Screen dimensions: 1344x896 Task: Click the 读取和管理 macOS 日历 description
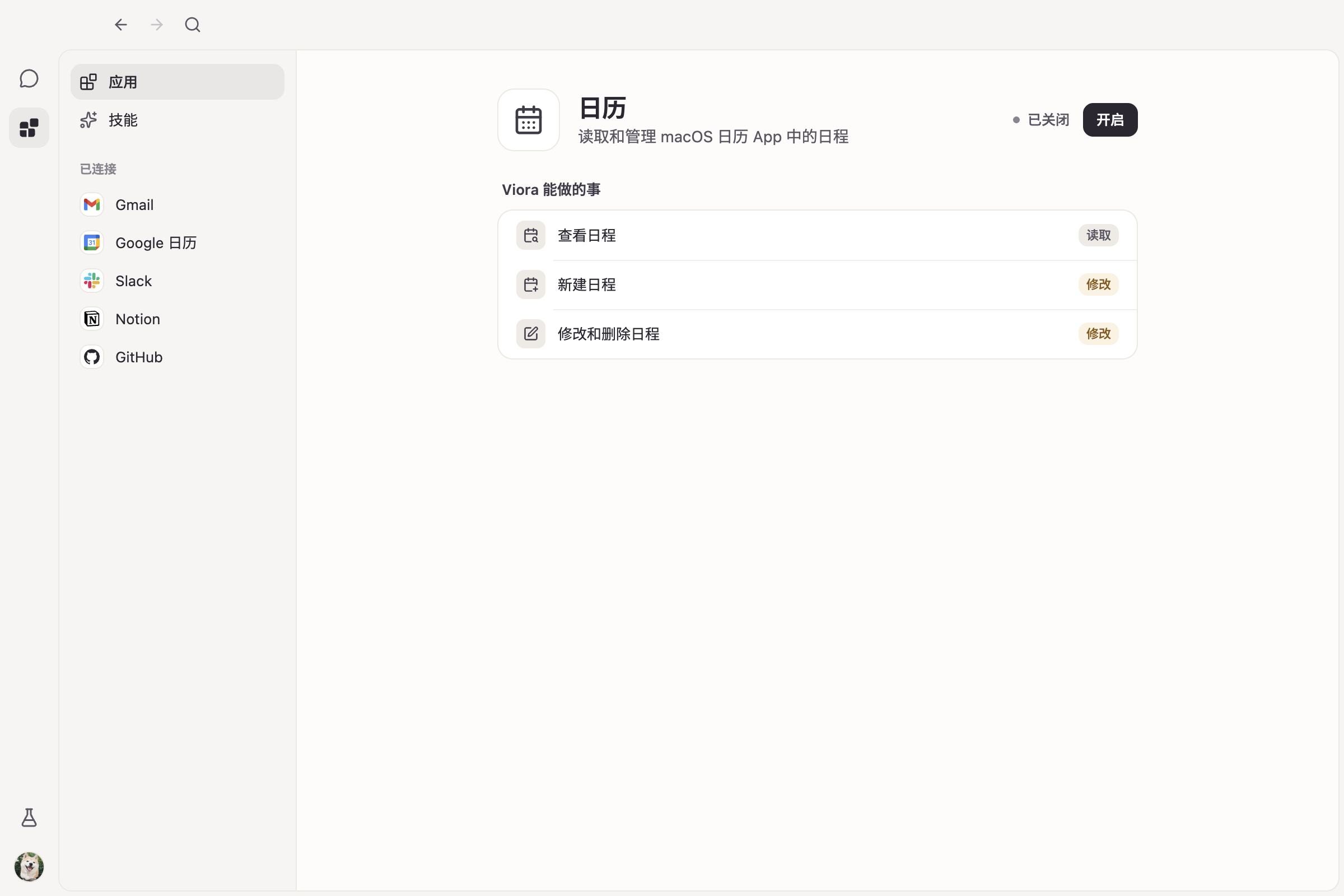pos(713,137)
